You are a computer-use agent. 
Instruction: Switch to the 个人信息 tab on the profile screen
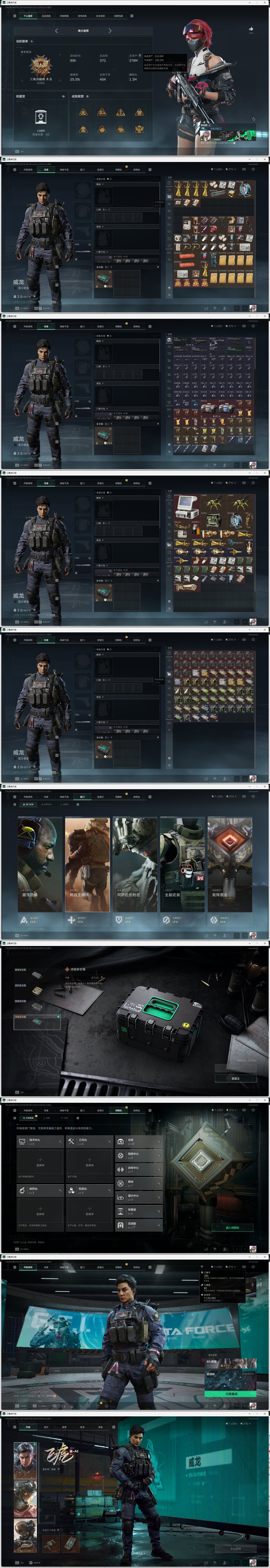[28, 16]
